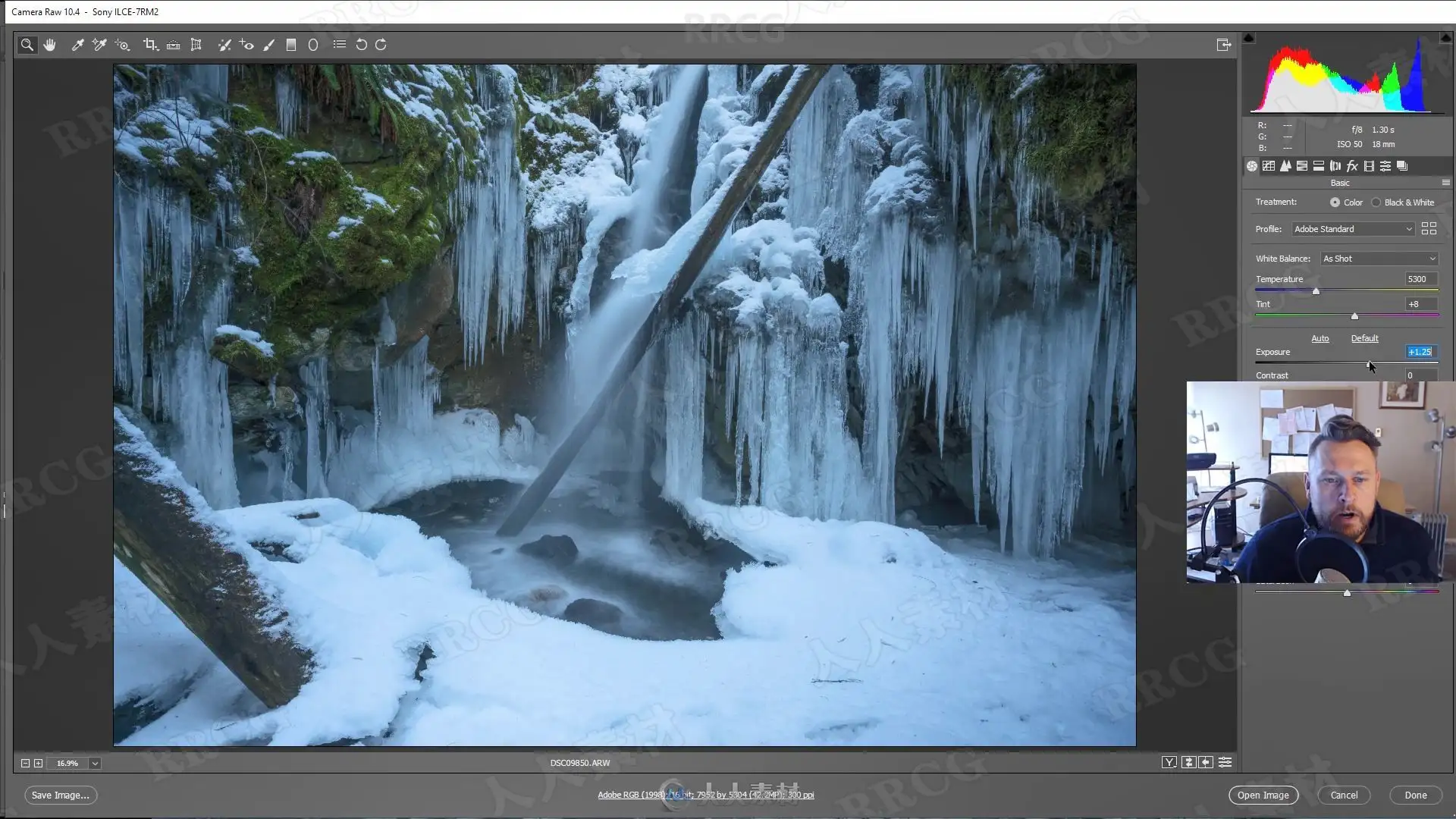This screenshot has height=819, width=1456.
Task: Click the histogram display
Action: [x=1347, y=74]
